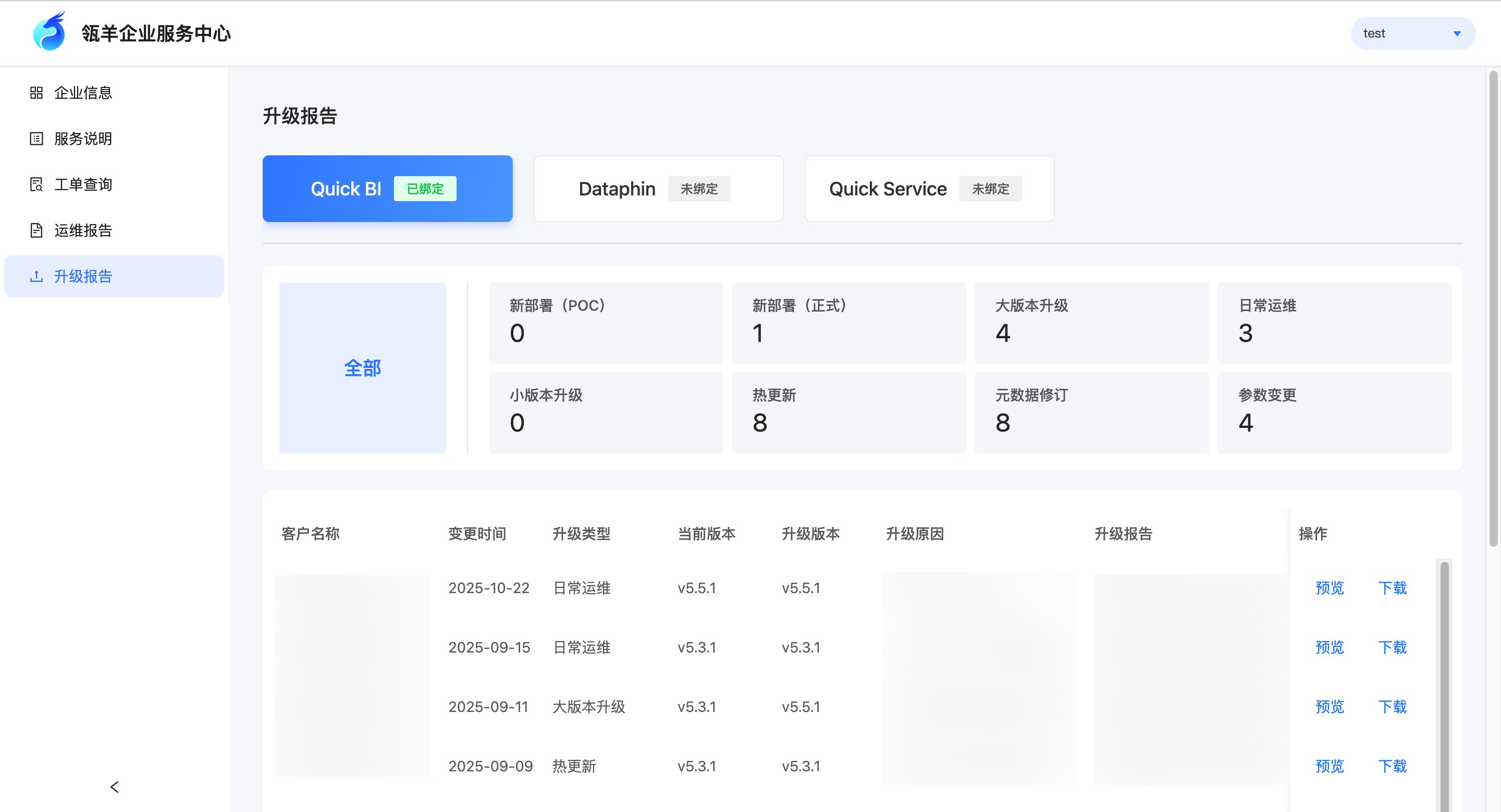
Task: Switch to the Quick Service tab
Action: 929,189
